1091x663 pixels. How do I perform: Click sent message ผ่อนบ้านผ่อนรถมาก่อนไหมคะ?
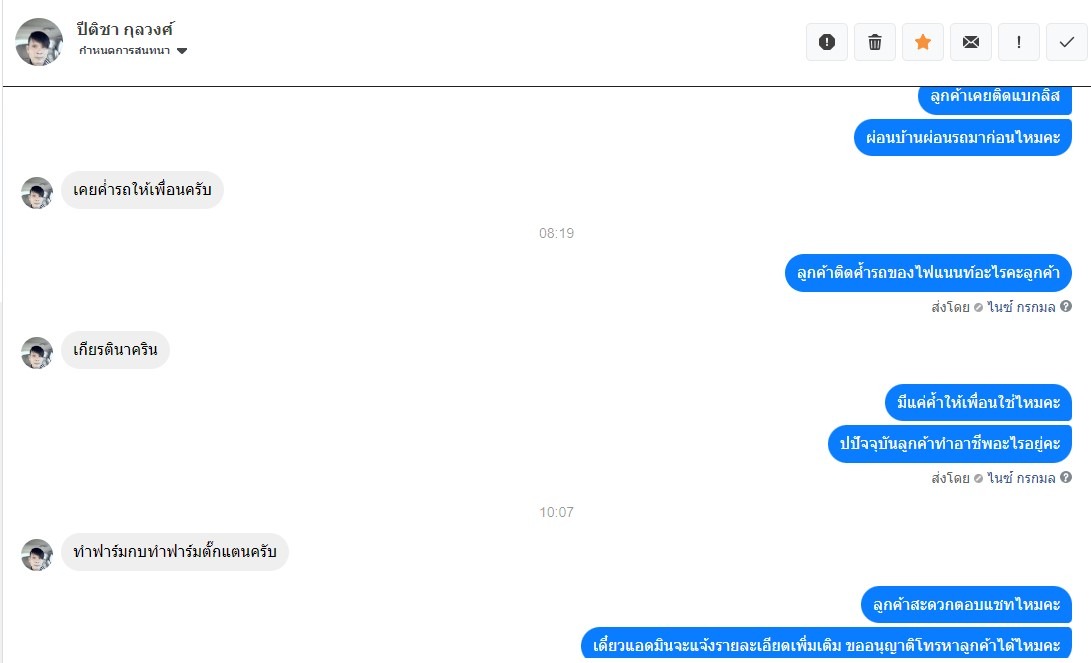pos(963,137)
